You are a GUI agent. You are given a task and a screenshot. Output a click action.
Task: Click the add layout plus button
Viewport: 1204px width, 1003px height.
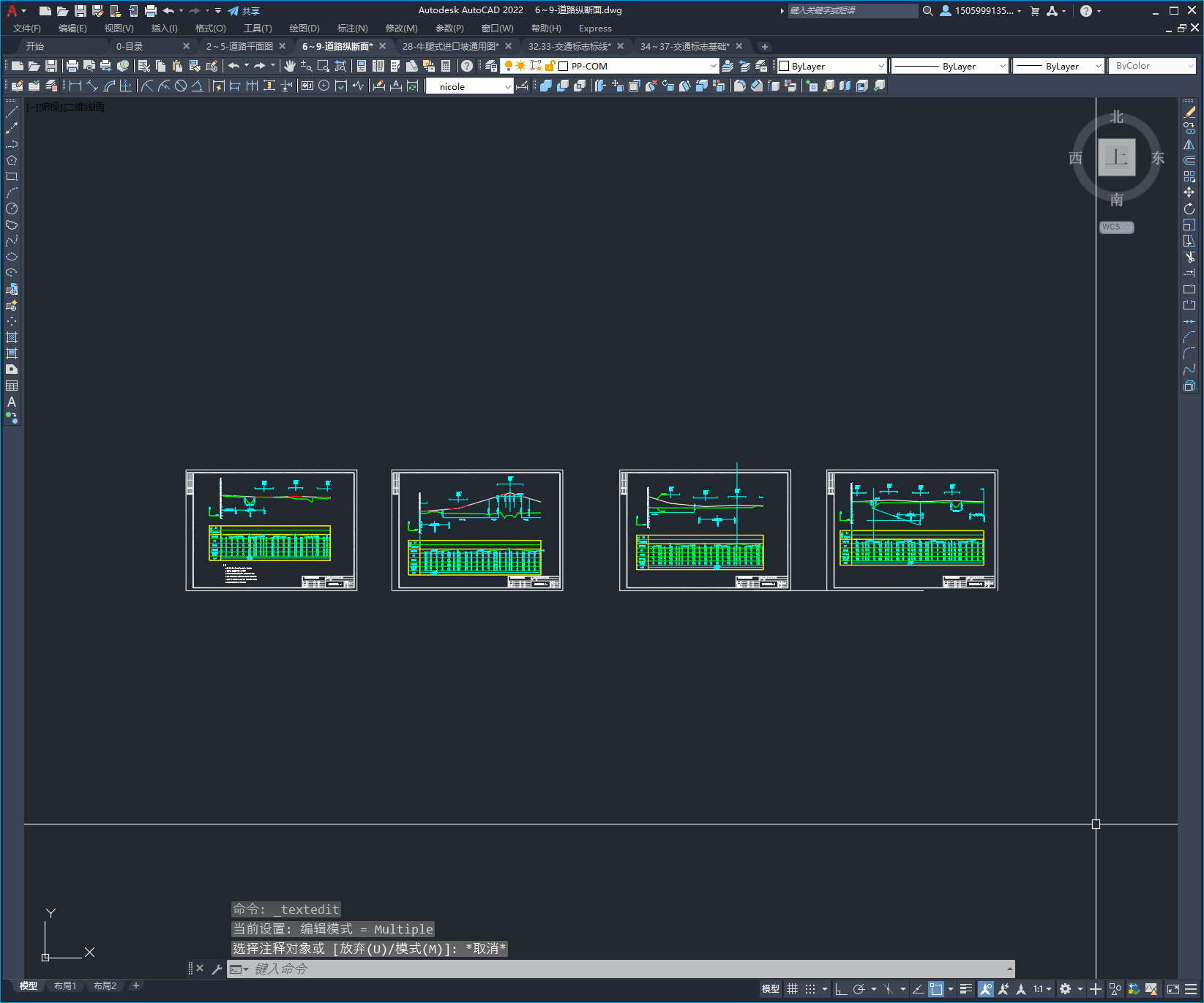coord(135,986)
